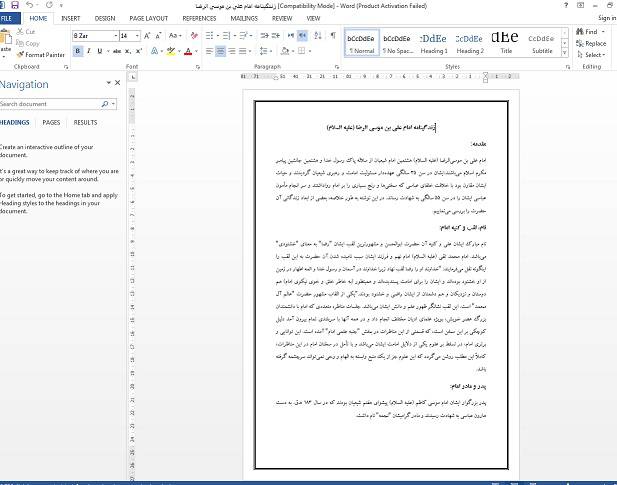The height and width of the screenshot is (485, 617).
Task: Open the Navigation pane options dropdown arrow
Action: tap(108, 83)
